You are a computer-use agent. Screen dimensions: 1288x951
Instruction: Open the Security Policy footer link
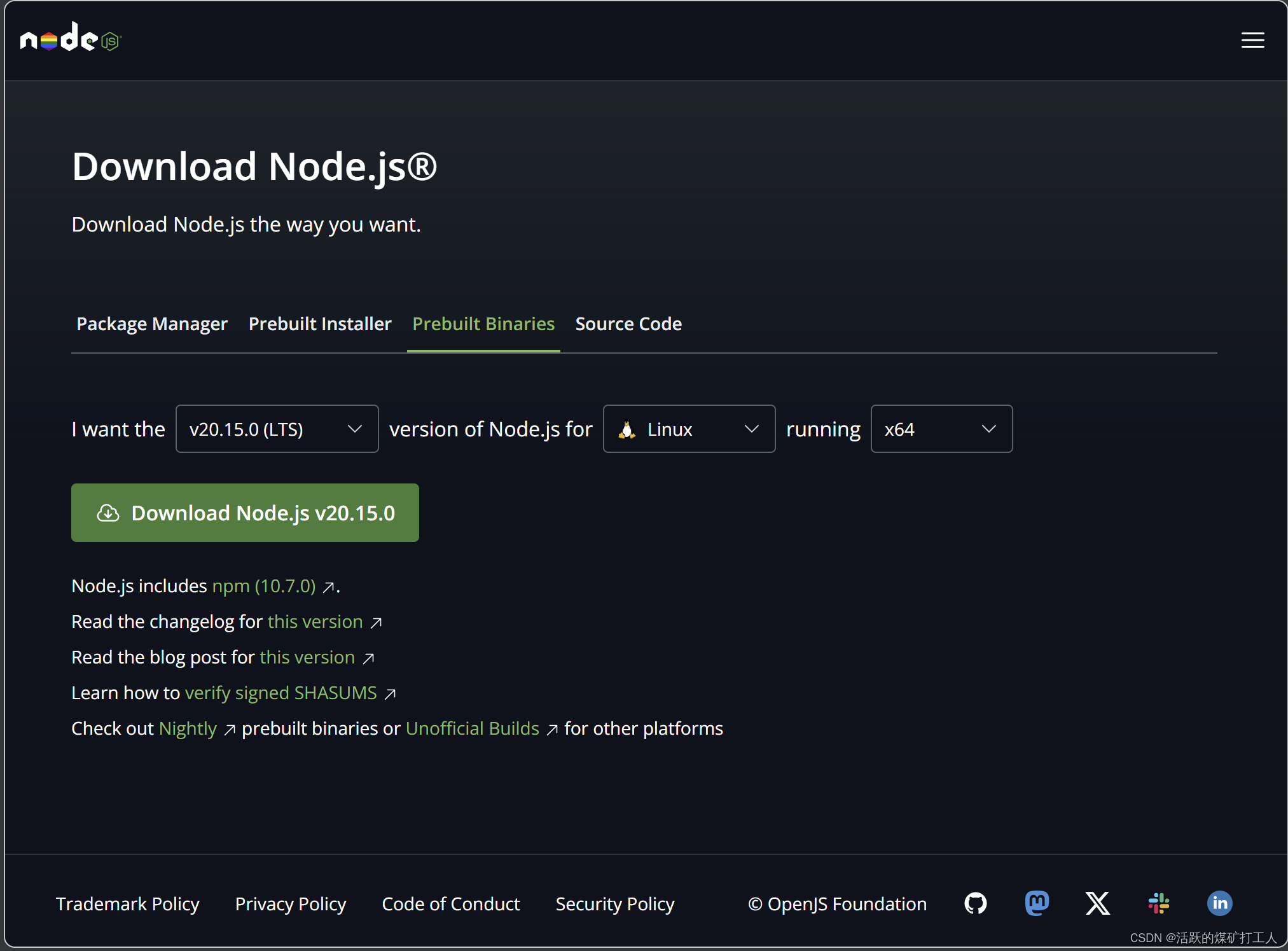click(x=614, y=904)
